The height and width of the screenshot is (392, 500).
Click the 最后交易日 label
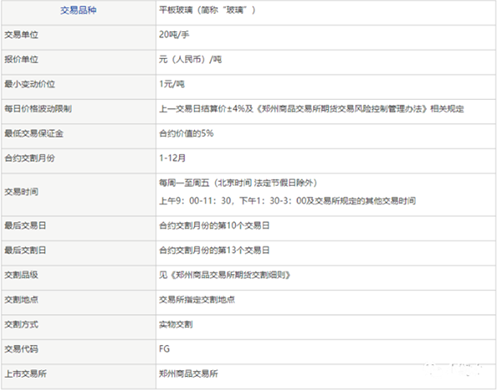pyautogui.click(x=25, y=226)
